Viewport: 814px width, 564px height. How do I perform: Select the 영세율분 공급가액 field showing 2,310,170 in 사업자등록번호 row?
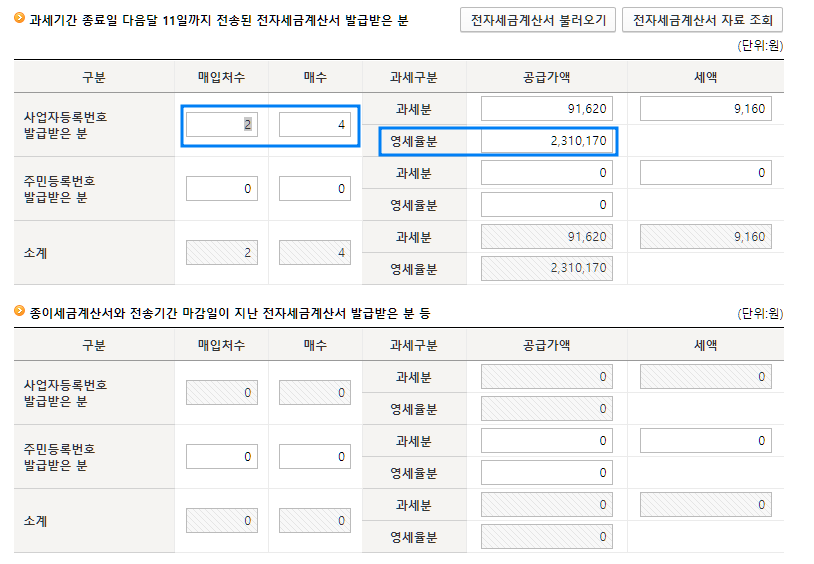(546, 141)
